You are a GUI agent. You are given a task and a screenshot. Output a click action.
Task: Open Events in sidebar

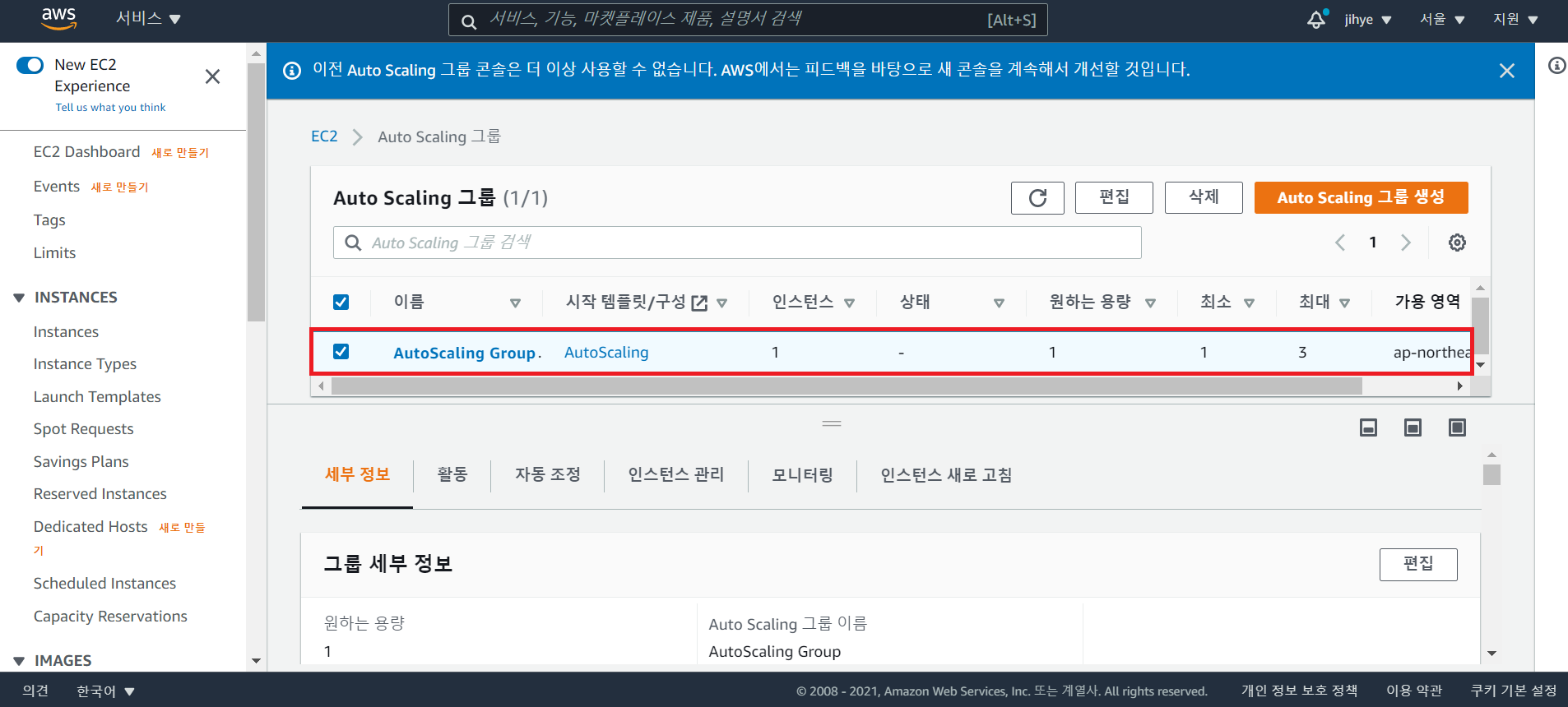coord(56,187)
